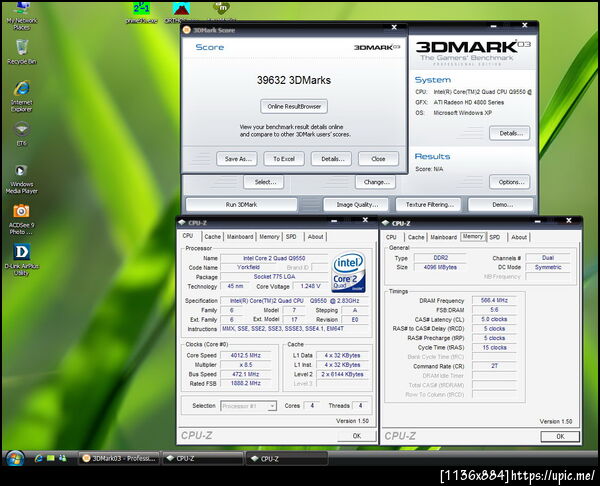Viewport: 600px width, 486px height.
Task: Click Run 3DMark button
Action: [x=241, y=205]
